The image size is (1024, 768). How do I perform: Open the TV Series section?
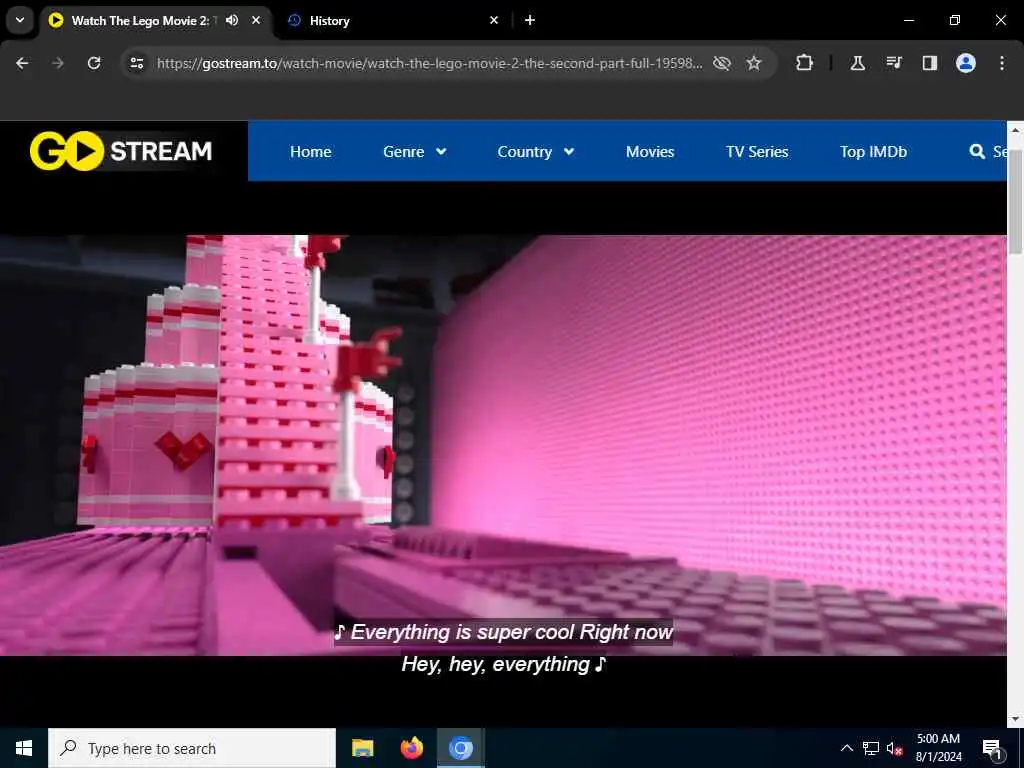tap(757, 152)
